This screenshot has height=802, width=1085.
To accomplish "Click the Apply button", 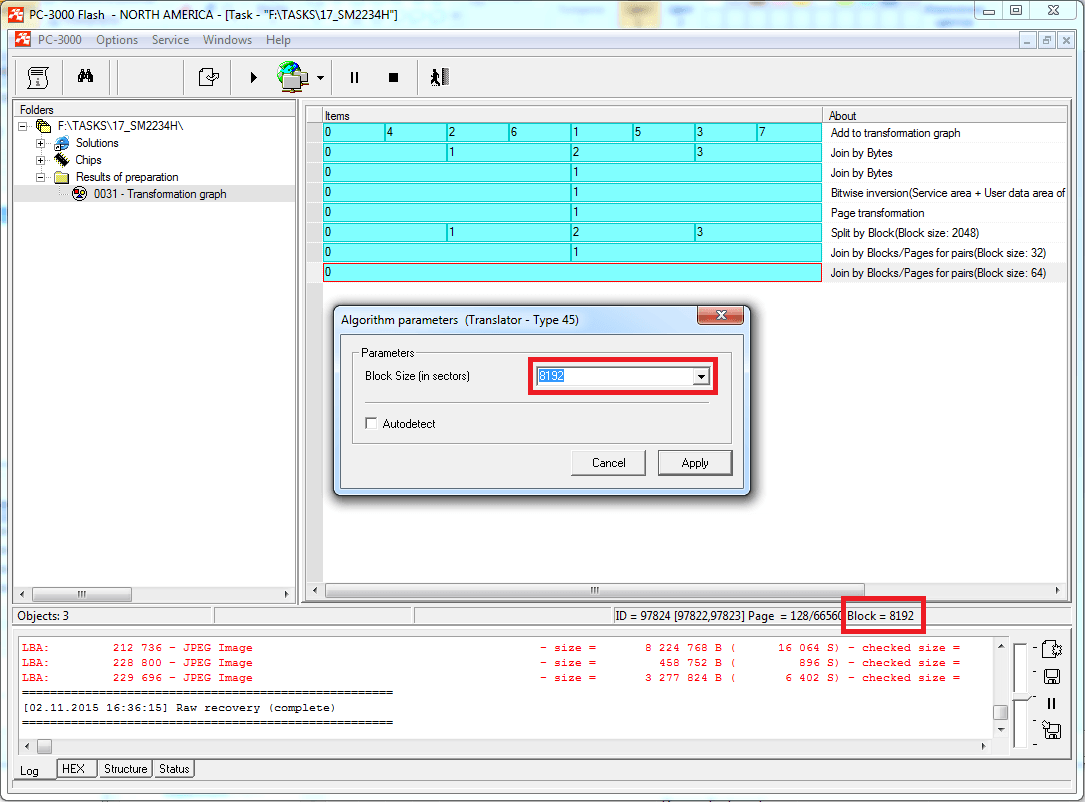I will pyautogui.click(x=695, y=463).
